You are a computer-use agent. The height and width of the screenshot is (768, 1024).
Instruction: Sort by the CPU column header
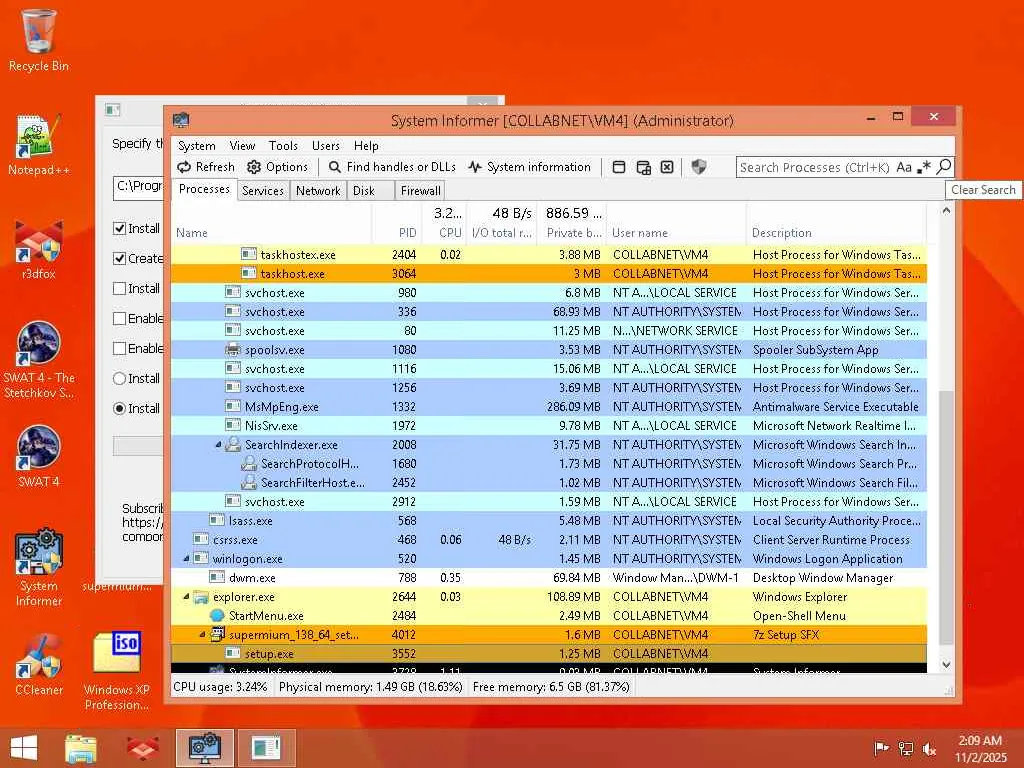[x=444, y=223]
